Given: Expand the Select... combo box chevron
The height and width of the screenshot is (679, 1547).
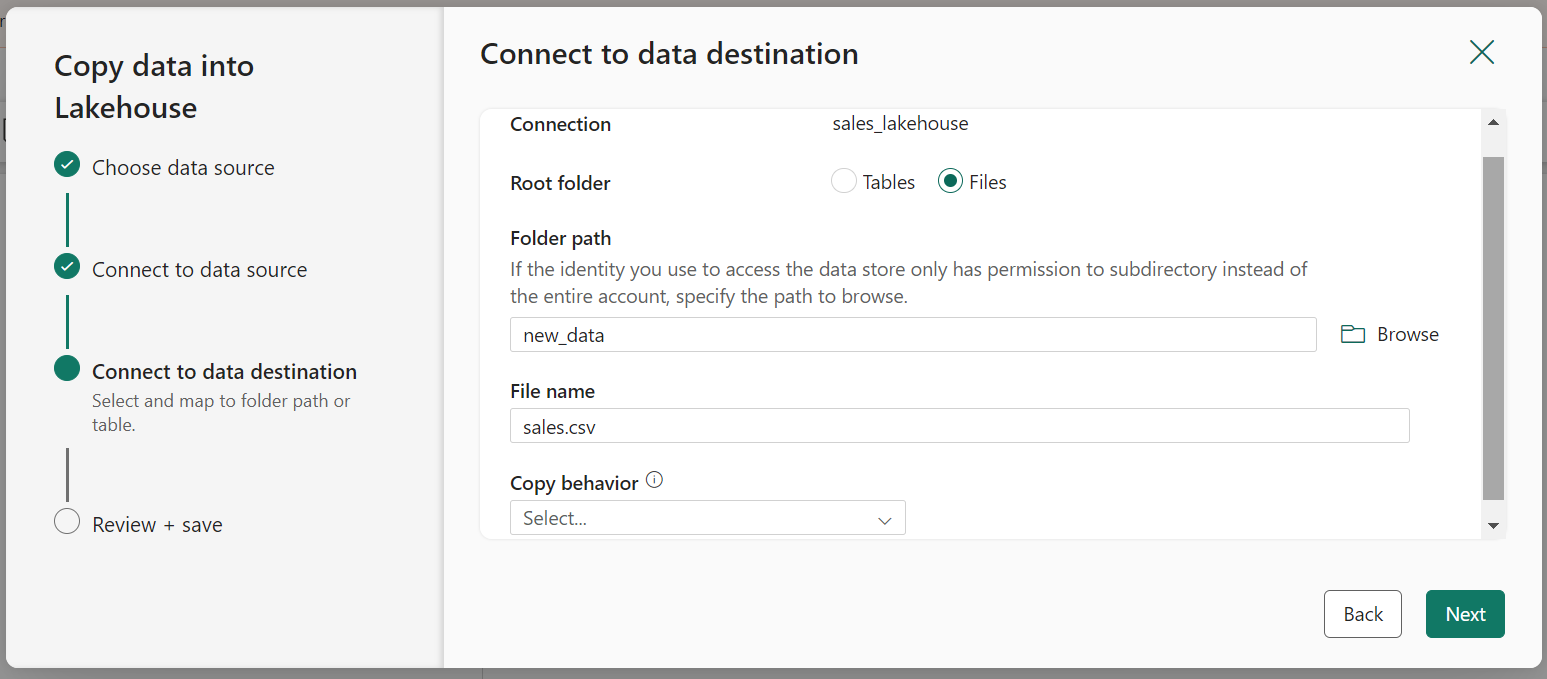Looking at the screenshot, I should tap(884, 520).
